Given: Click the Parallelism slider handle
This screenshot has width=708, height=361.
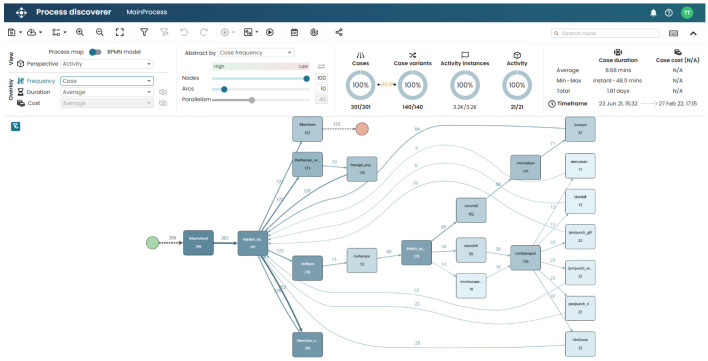Looking at the screenshot, I should 252,100.
